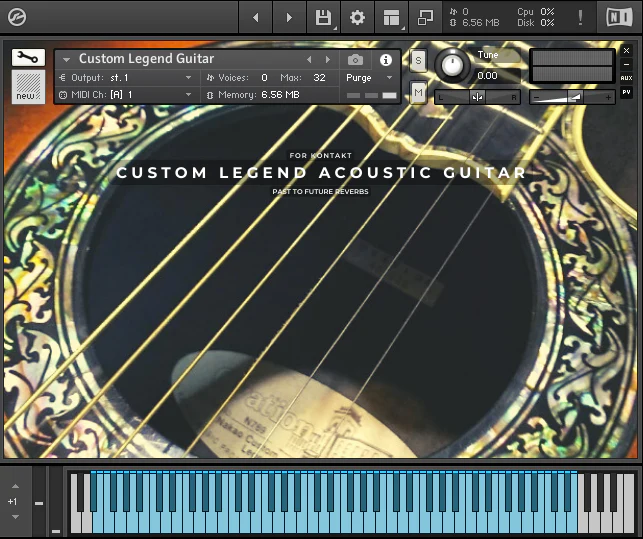This screenshot has width=643, height=539.
Task: Open the Output st. 1 dropdown
Action: point(125,78)
